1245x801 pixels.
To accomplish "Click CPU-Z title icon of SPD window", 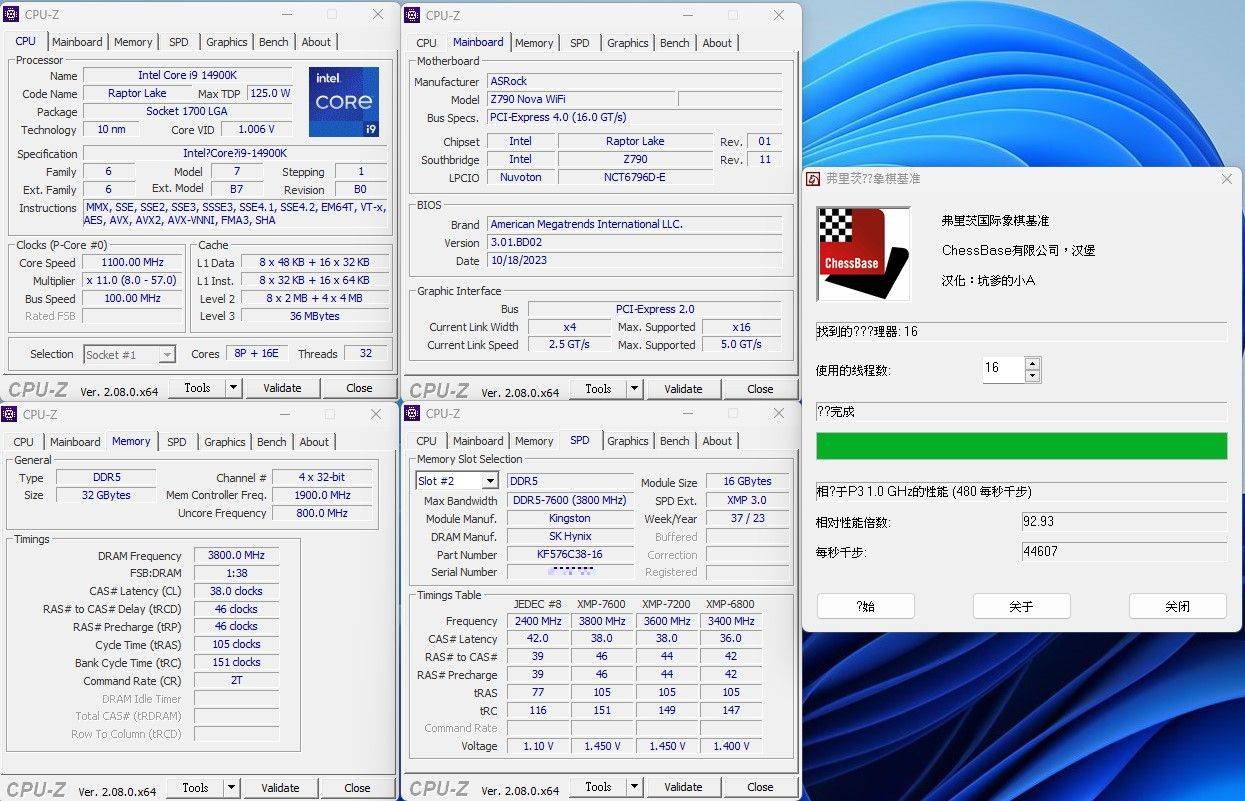I will pyautogui.click(x=413, y=414).
